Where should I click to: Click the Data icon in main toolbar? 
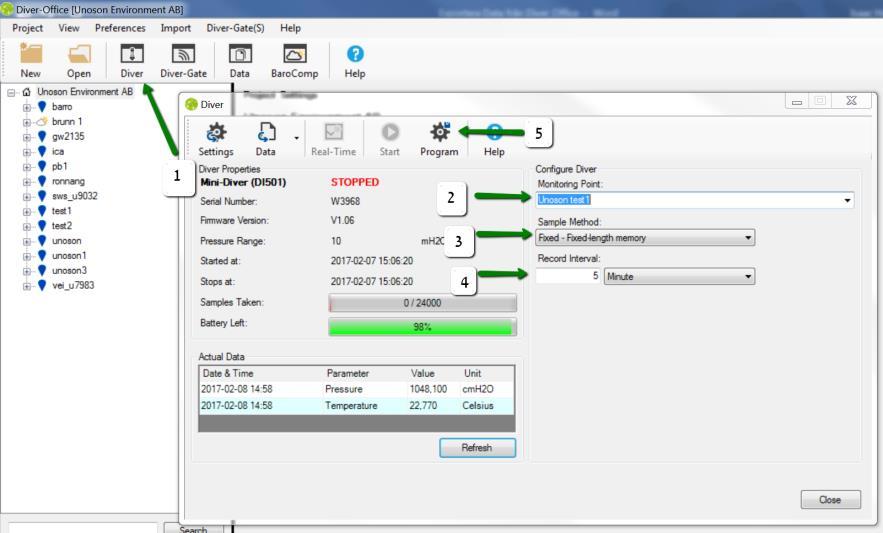click(x=240, y=54)
